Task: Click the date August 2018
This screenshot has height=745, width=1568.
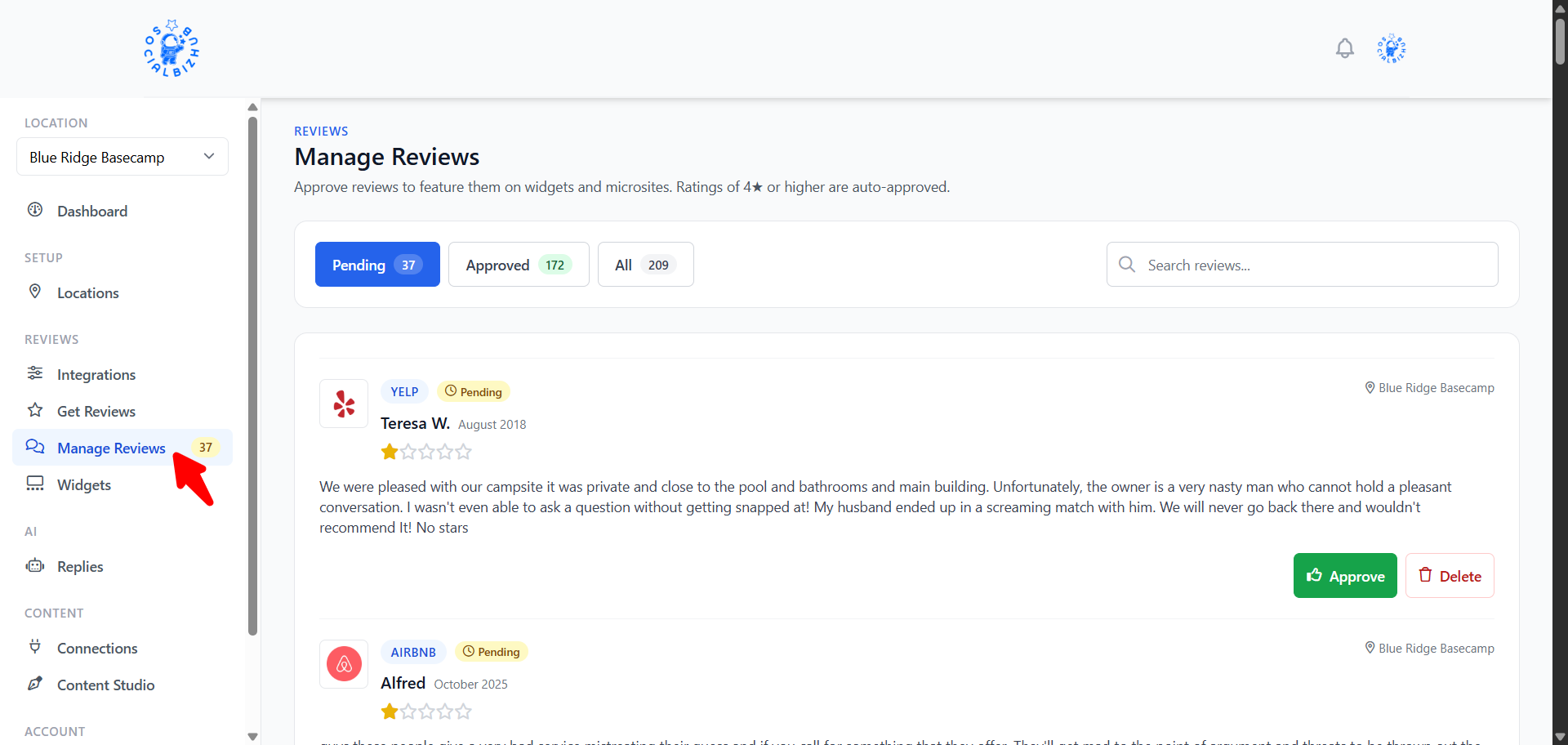Action: [492, 425]
